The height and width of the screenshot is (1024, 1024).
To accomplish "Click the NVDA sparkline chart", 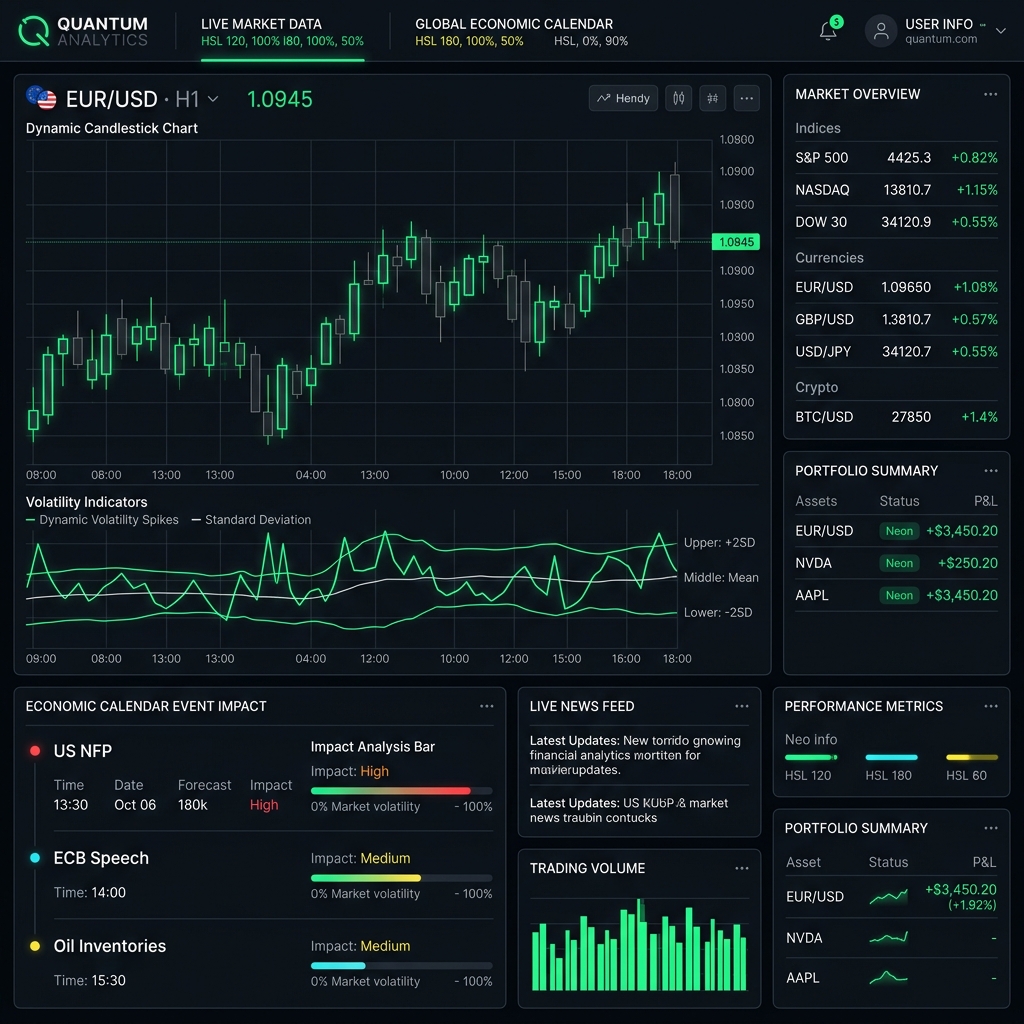I will [888, 938].
